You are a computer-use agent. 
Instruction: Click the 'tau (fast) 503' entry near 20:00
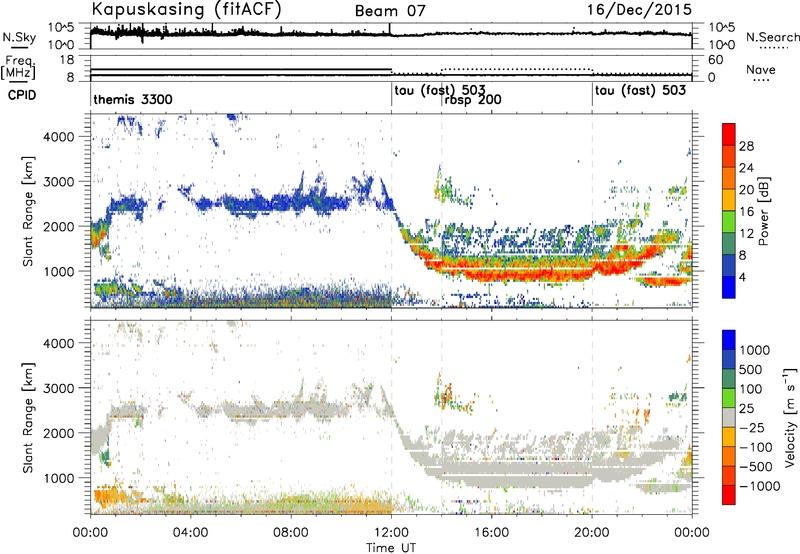[640, 91]
